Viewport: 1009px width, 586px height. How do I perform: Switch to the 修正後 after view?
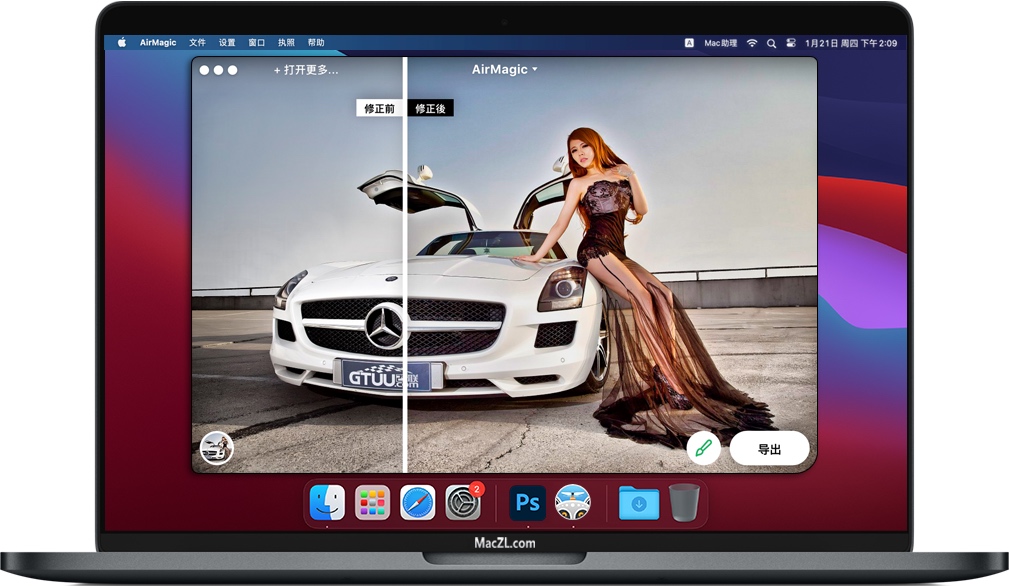pos(430,108)
